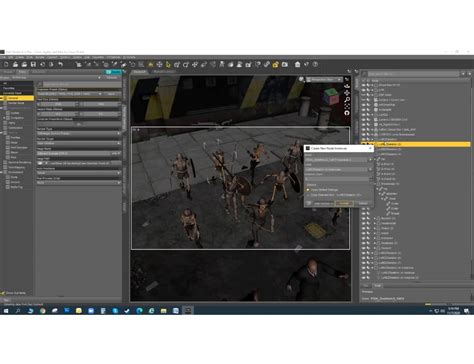Viewport: 474px width, 364px height.
Task: Click the search icon on the taskbar
Action: tap(18, 311)
